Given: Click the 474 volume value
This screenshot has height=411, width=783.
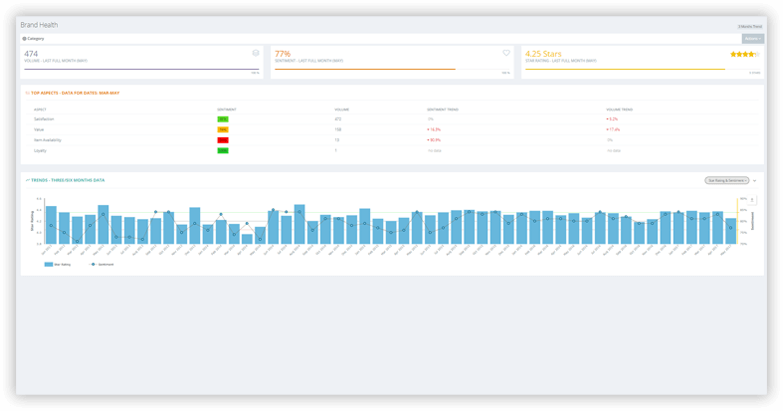Looking at the screenshot, I should coord(31,53).
